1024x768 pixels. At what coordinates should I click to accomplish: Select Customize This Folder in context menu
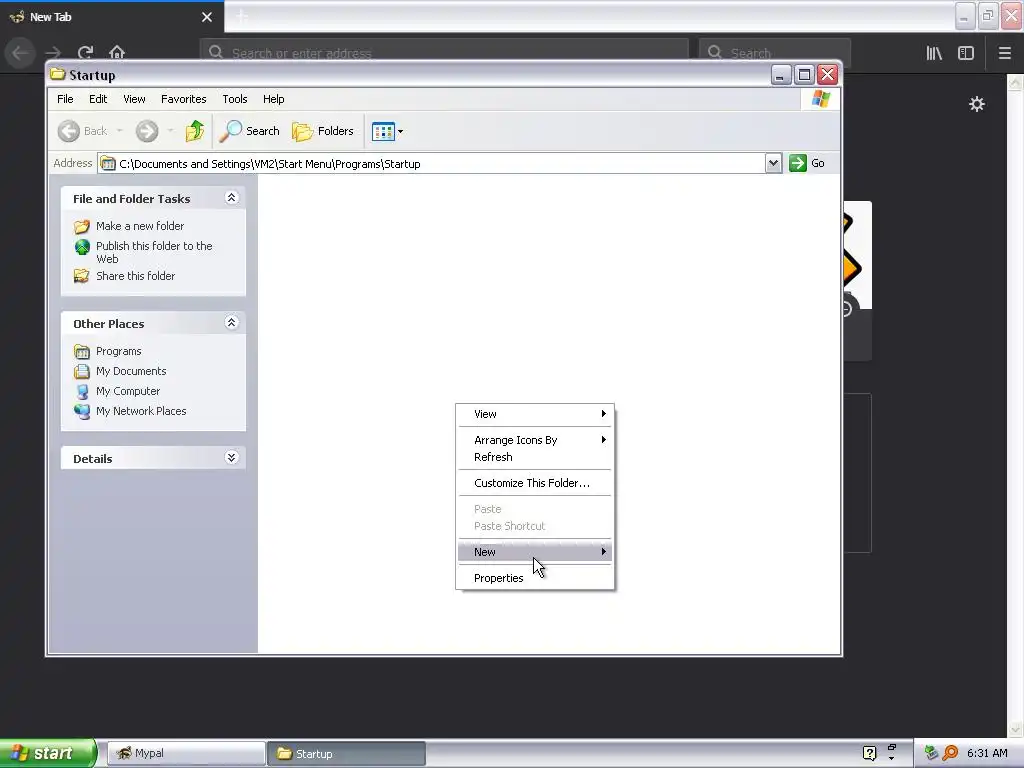point(535,483)
